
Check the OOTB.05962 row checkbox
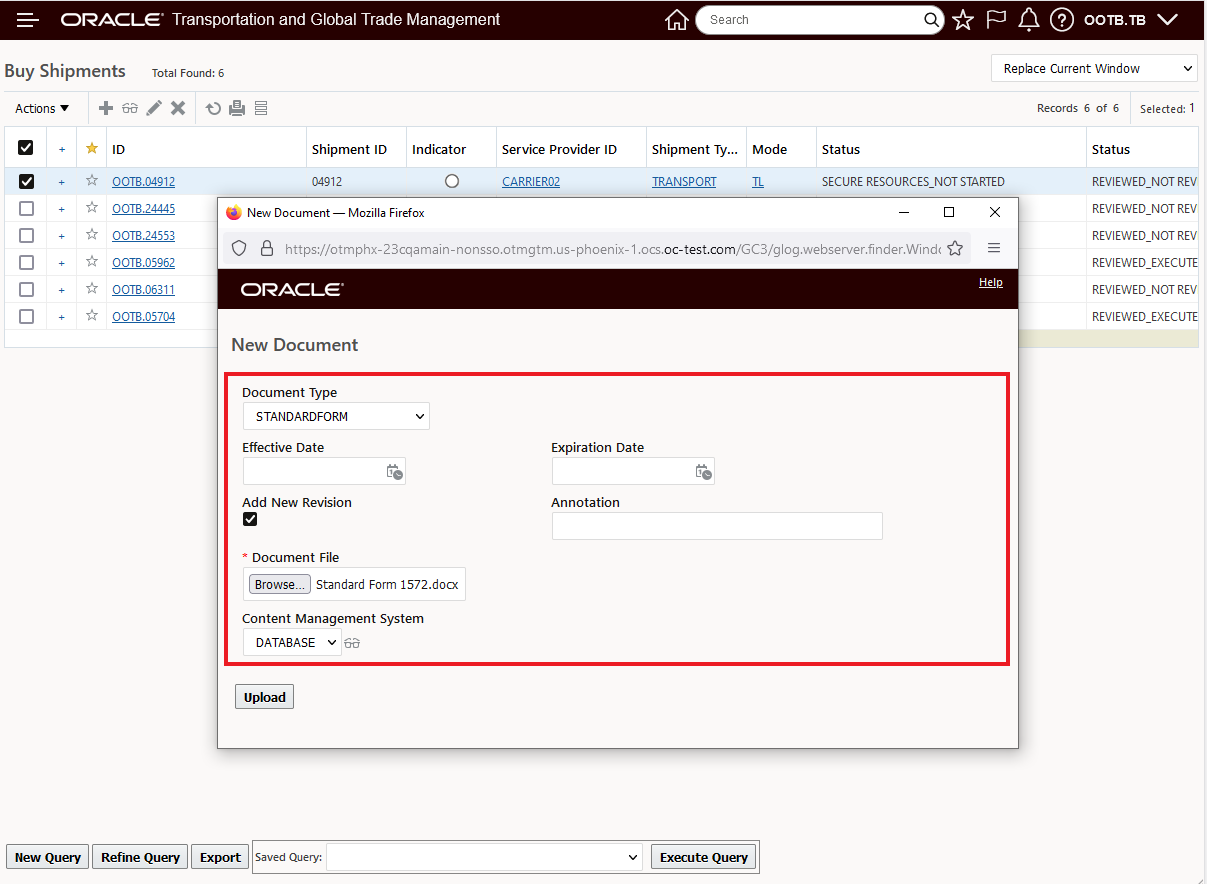pos(26,263)
